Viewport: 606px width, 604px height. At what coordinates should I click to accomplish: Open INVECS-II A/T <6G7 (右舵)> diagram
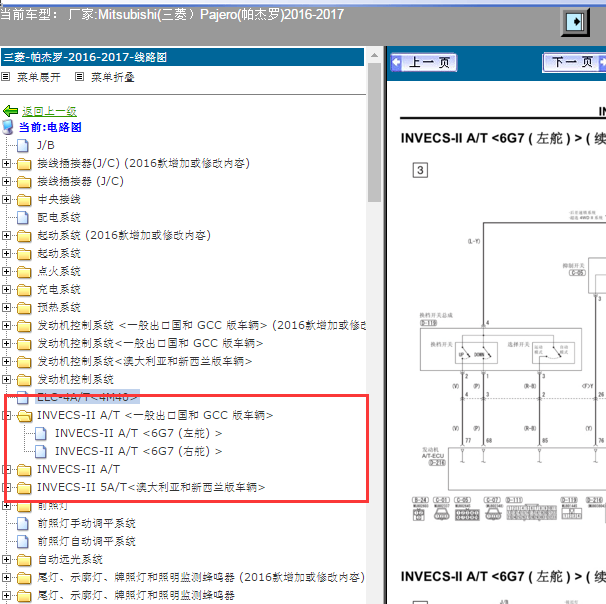[138, 451]
